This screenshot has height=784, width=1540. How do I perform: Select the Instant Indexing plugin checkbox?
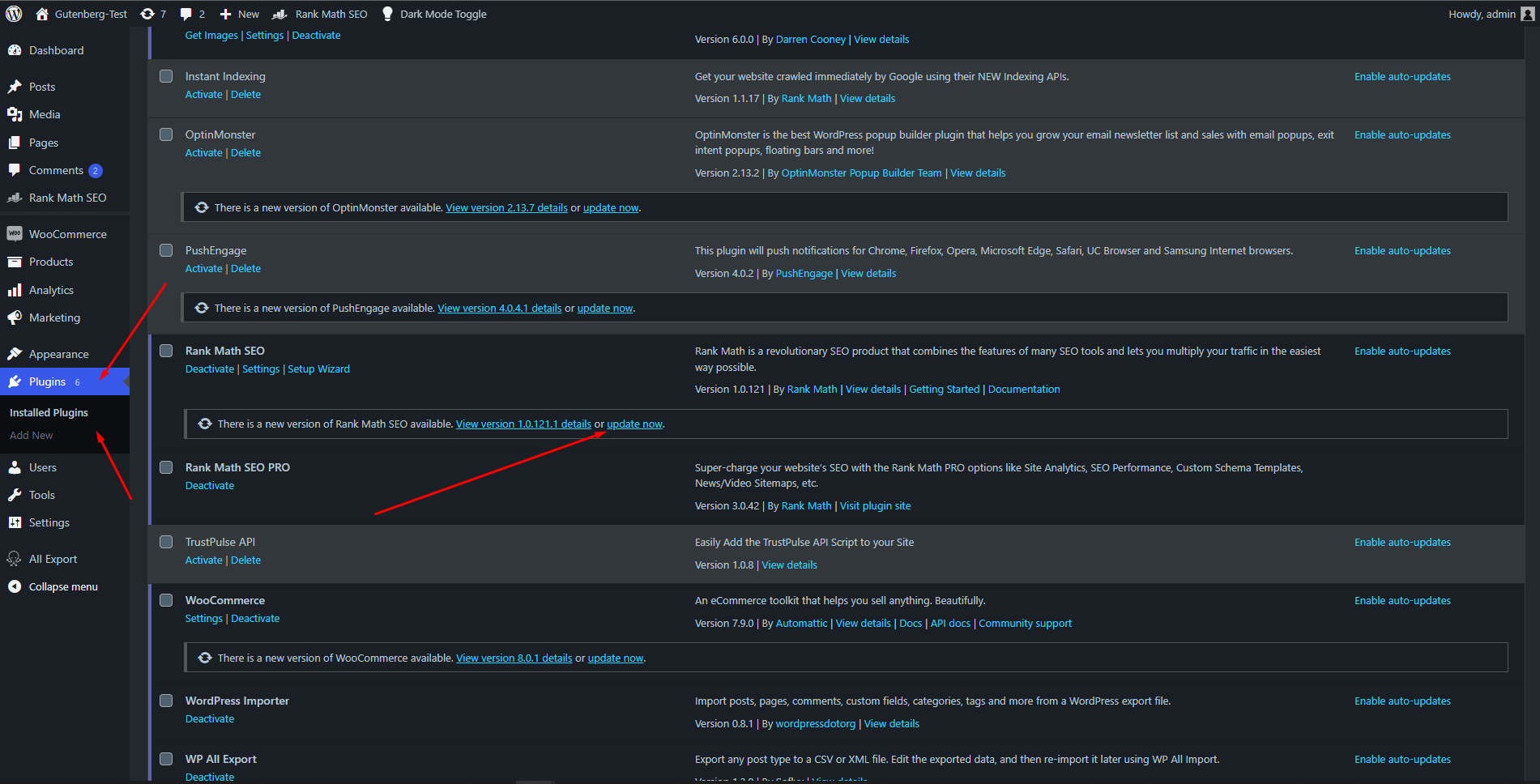[x=166, y=76]
